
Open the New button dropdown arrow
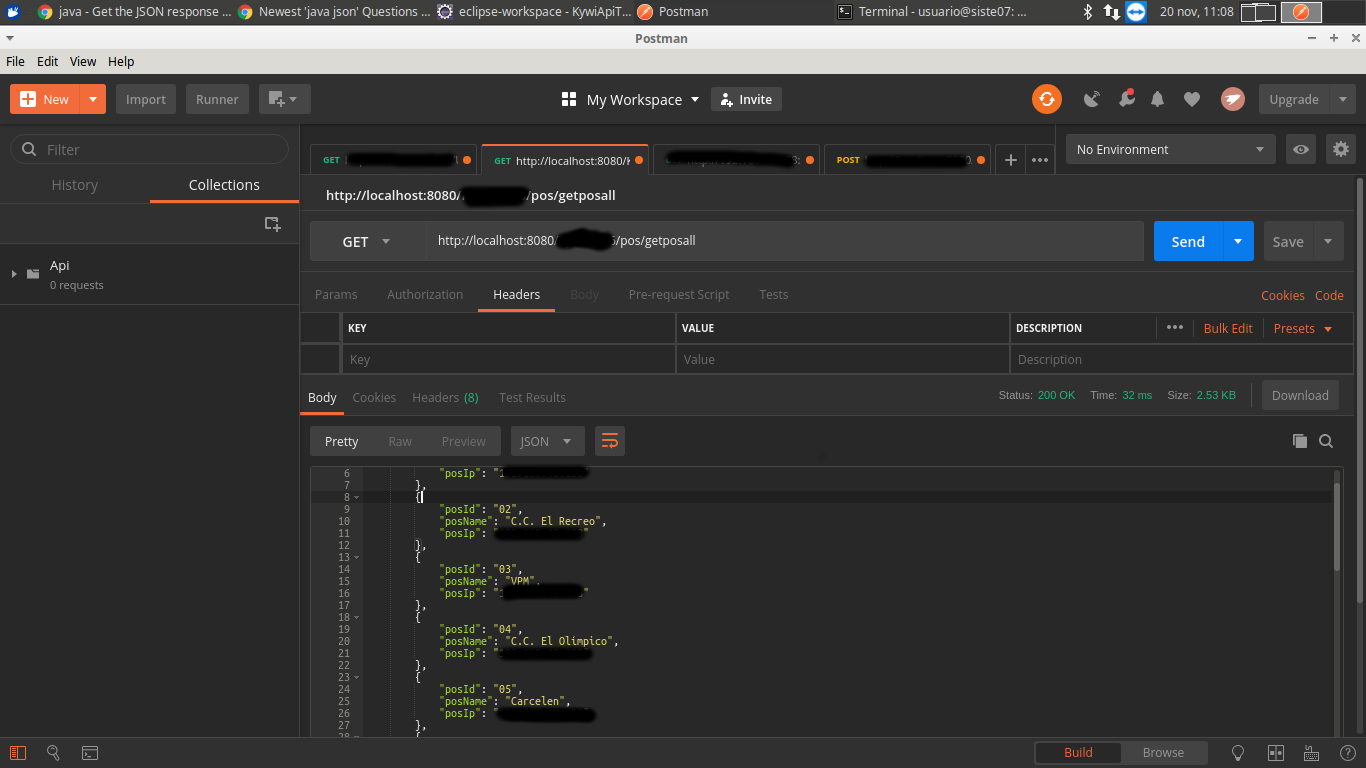[x=93, y=99]
